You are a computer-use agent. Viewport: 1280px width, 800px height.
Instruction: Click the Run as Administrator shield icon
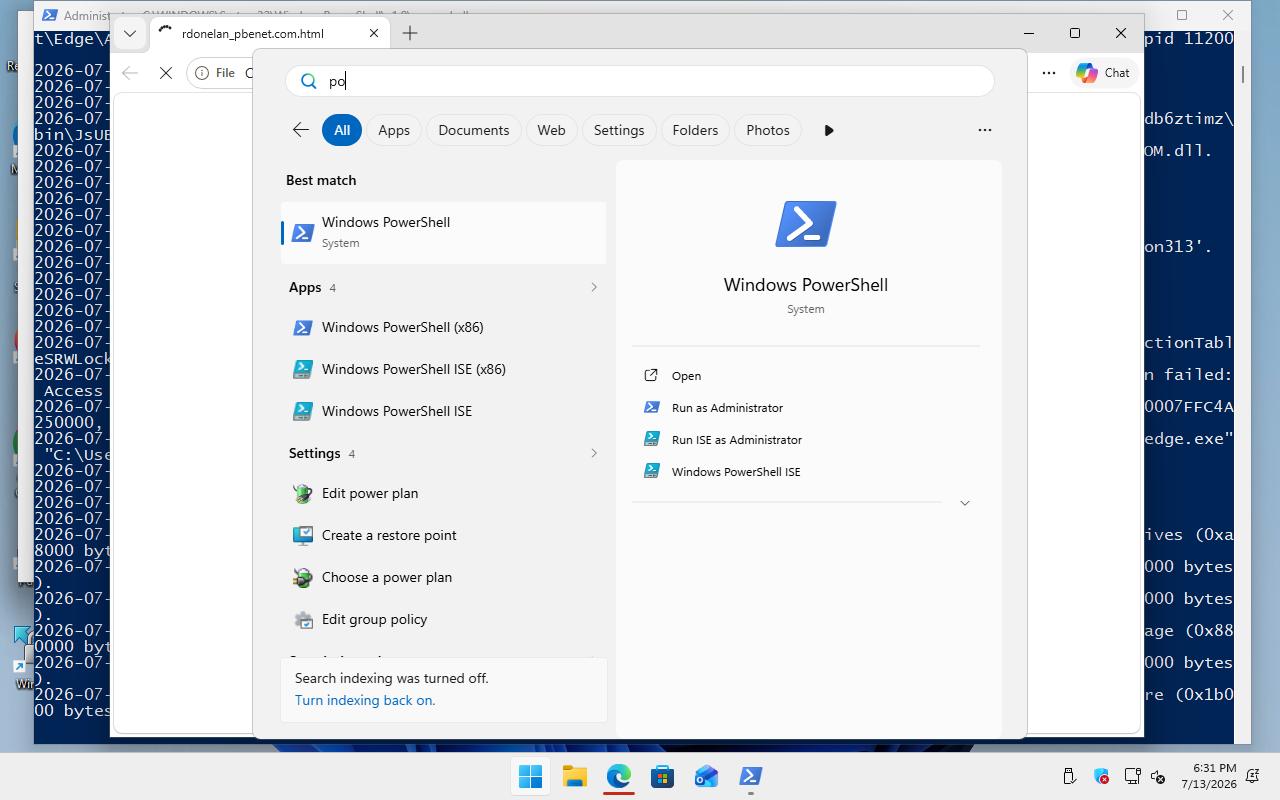(x=651, y=408)
